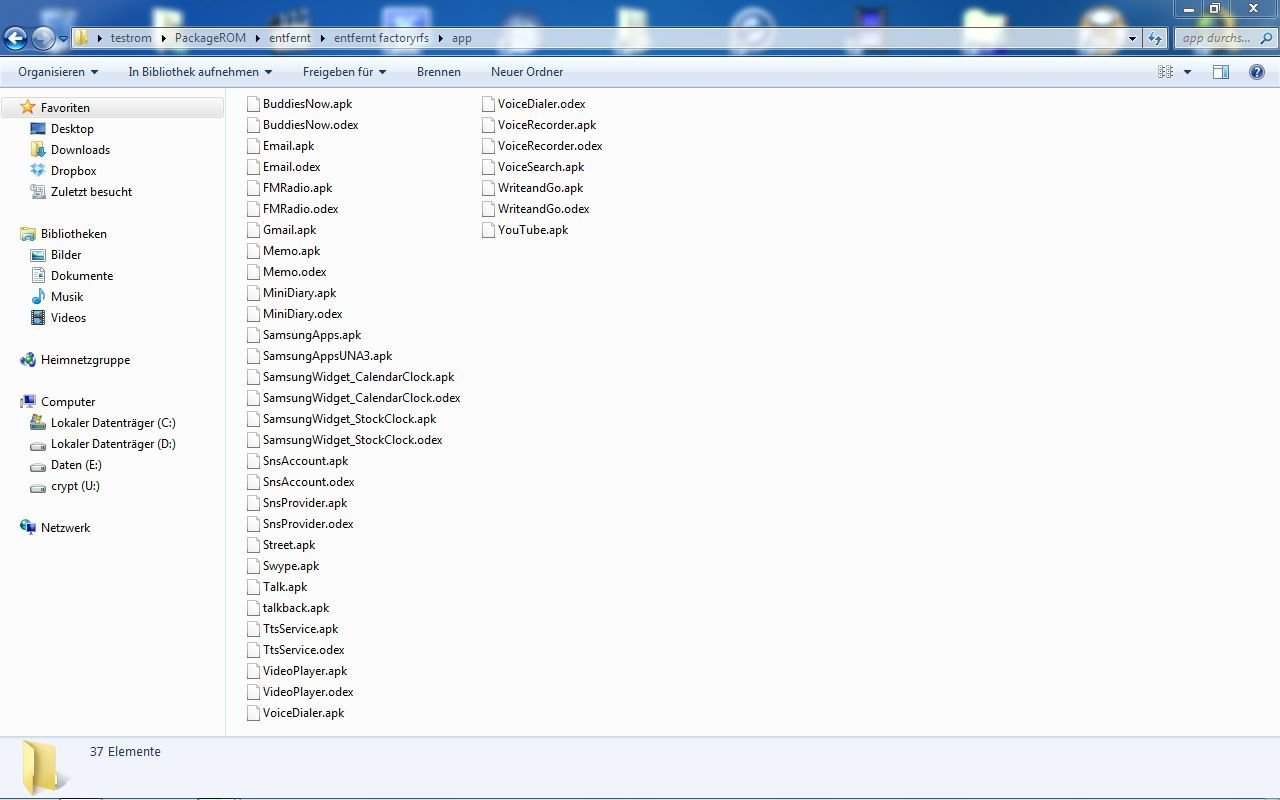
Task: Open Musik library in the sidebar
Action: (x=67, y=297)
